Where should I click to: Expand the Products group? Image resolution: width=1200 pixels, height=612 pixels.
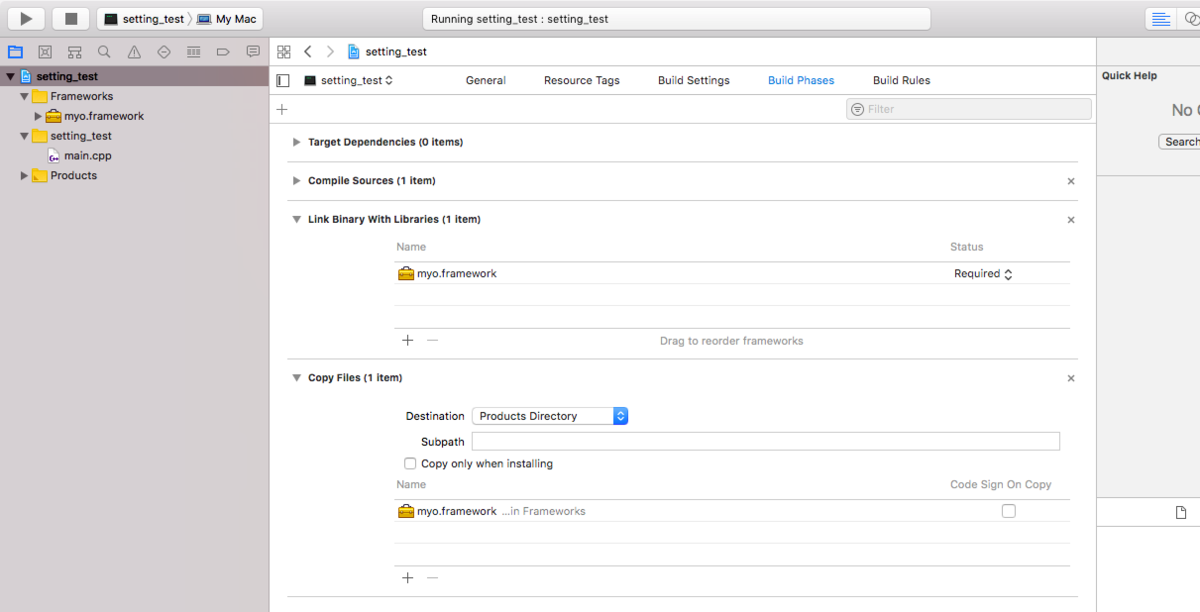tap(24, 176)
